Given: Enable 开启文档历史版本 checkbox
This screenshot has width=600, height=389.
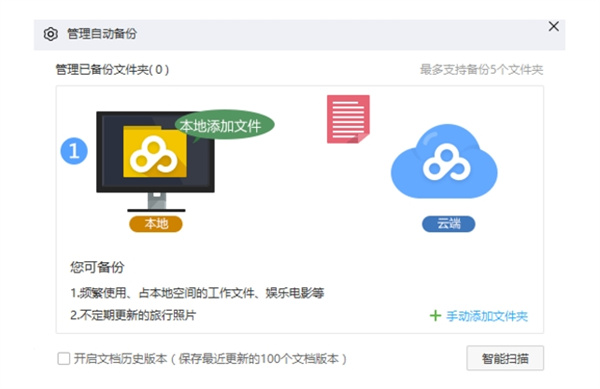Looking at the screenshot, I should (x=64, y=359).
